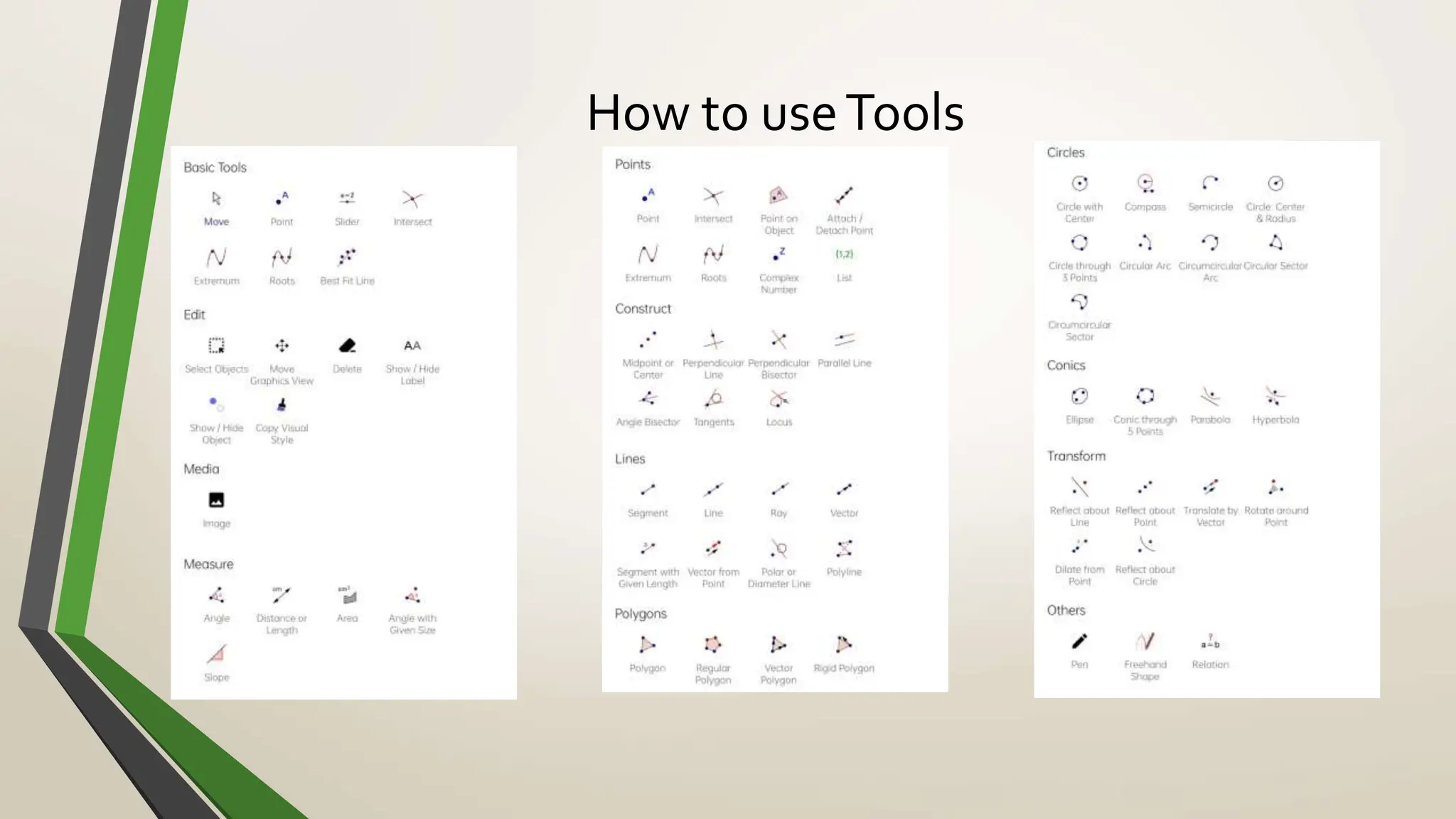Choose the Tangents construction tool
1456x819 pixels.
713,399
